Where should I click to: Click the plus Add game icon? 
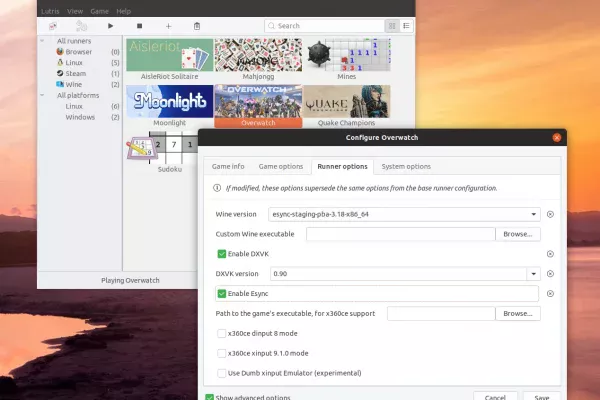168,26
